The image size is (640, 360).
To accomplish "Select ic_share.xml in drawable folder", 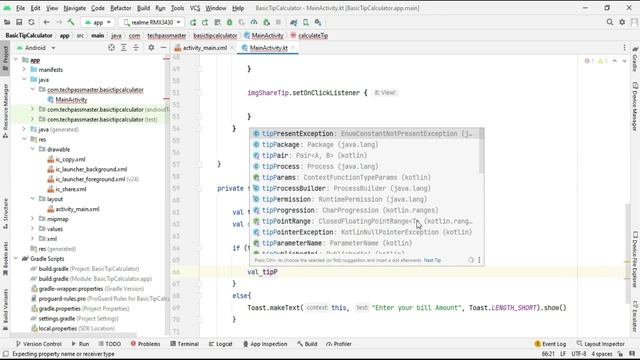I will pos(67,189).
